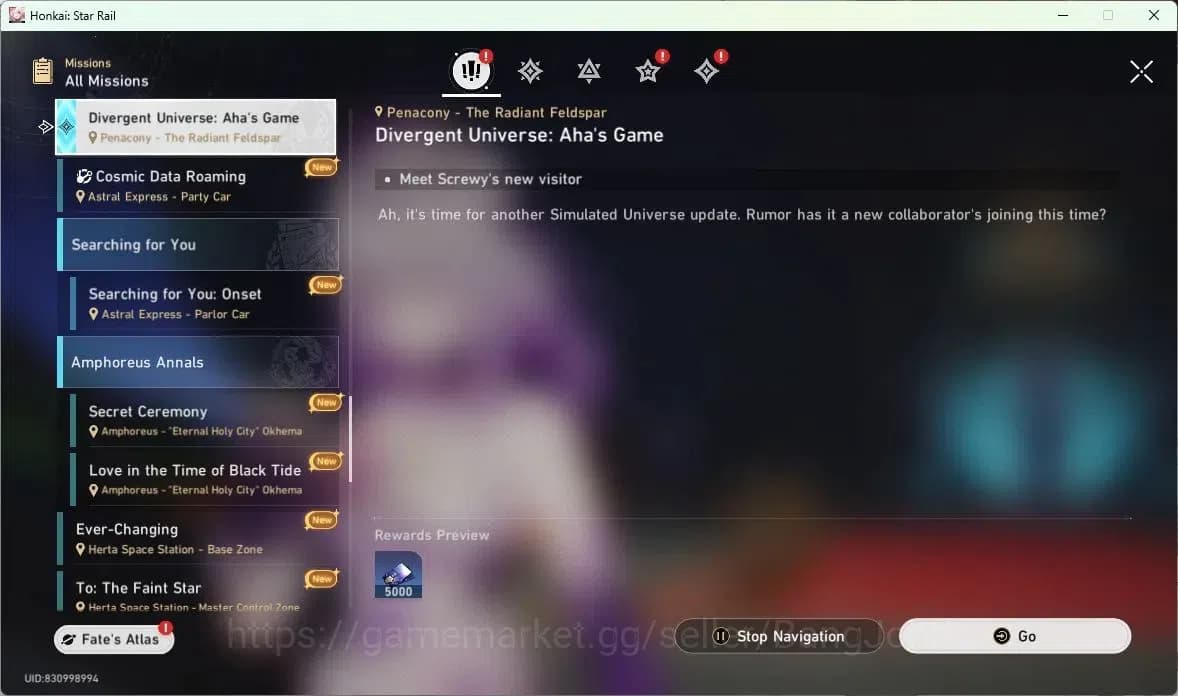Click the Honkai: Star Rail window icon
This screenshot has width=1178, height=696.
(17, 15)
